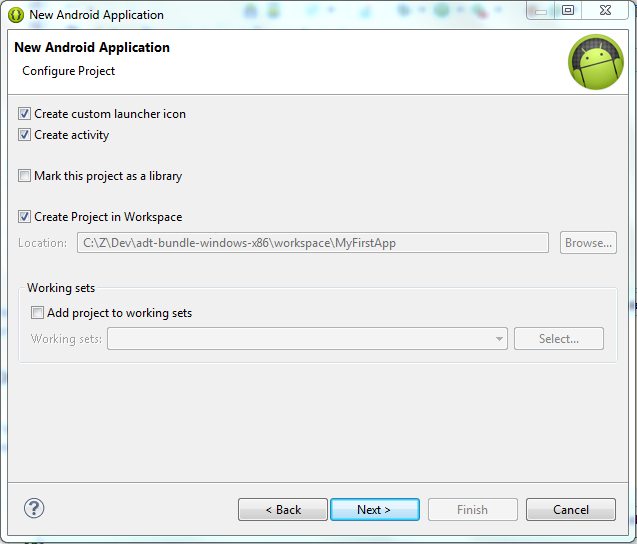The image size is (637, 544).
Task: Click the Location path field
Action: coord(313,243)
